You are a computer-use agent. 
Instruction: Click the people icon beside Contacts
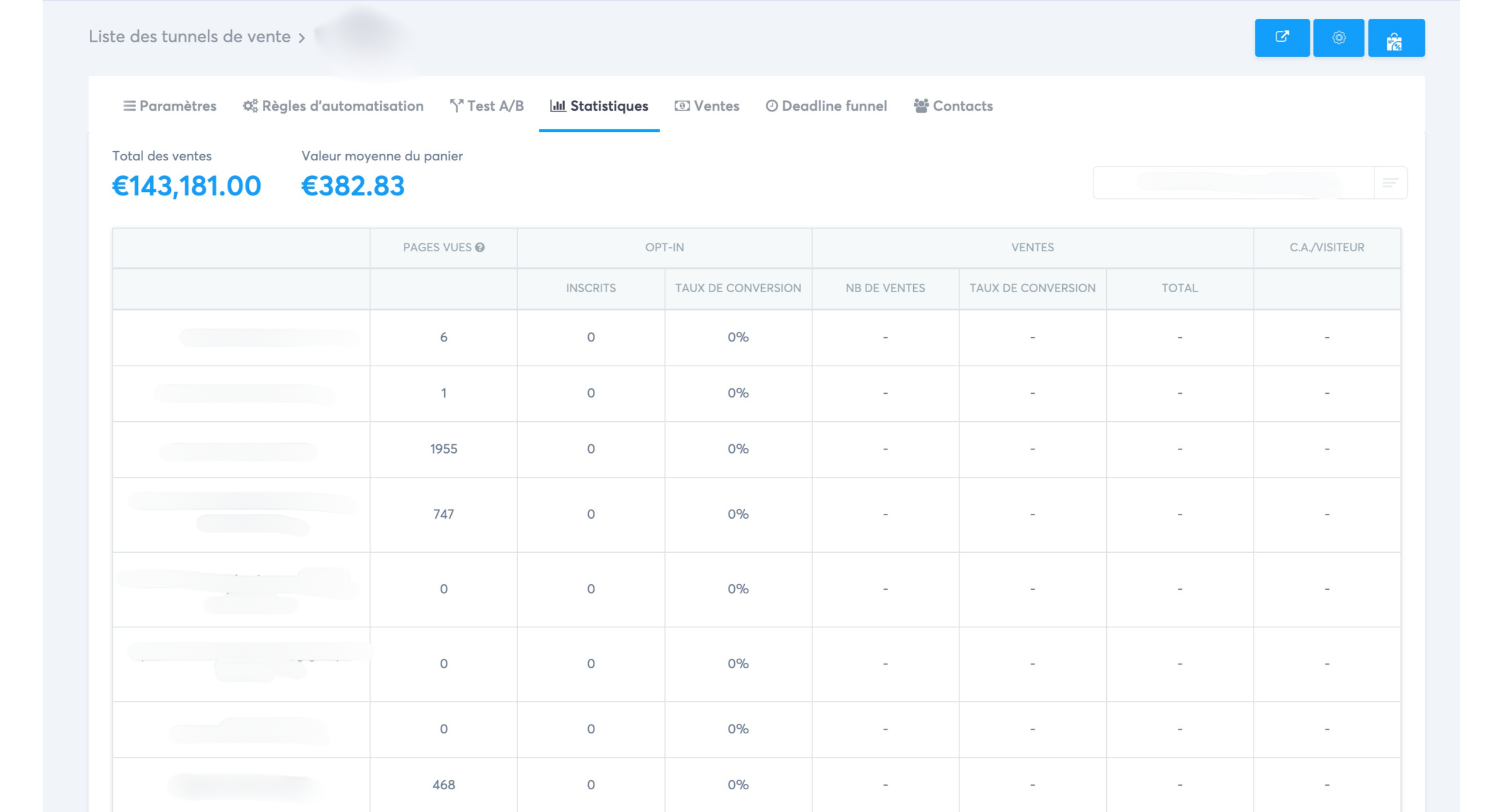point(920,106)
